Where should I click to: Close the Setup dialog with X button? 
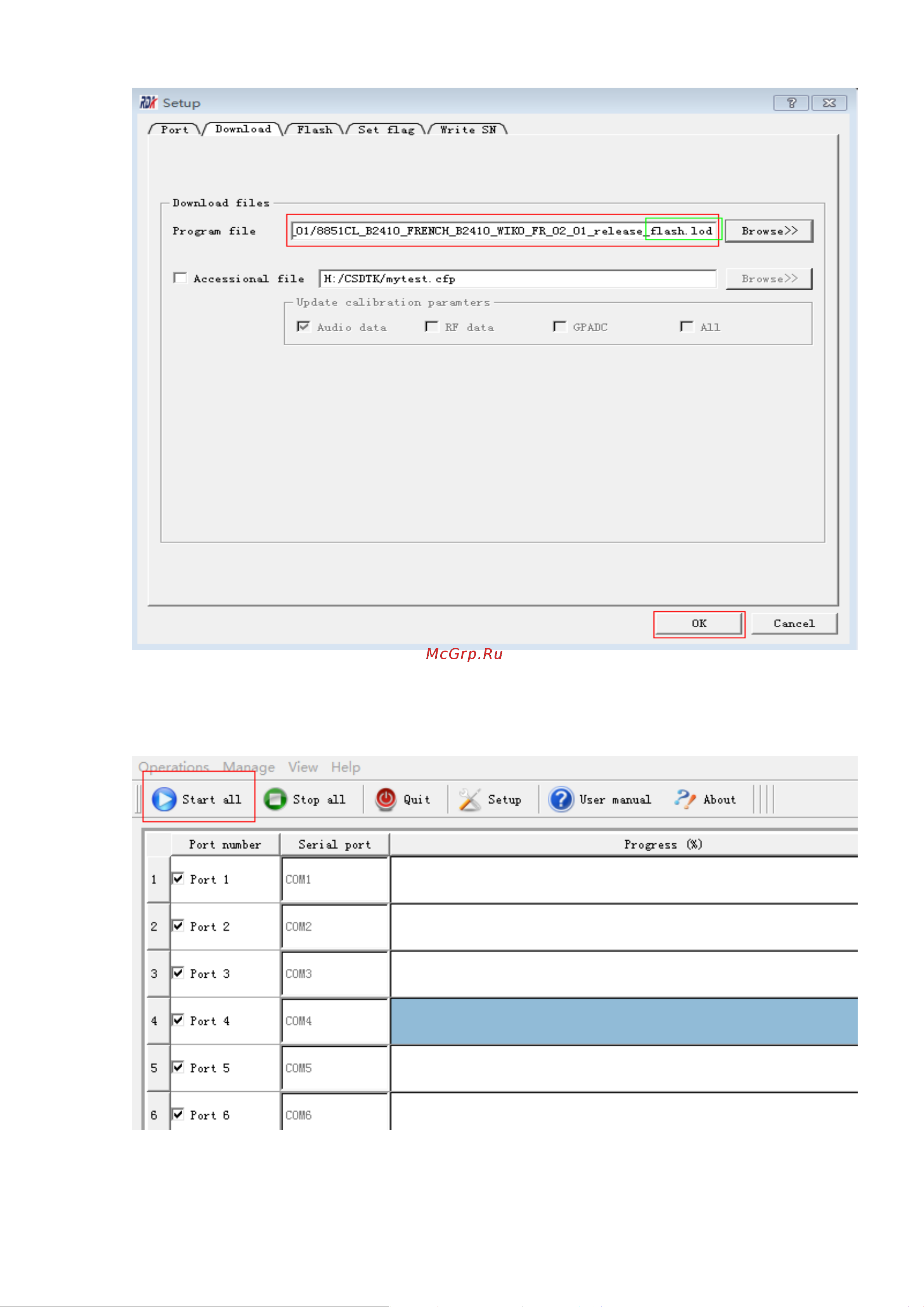point(829,102)
